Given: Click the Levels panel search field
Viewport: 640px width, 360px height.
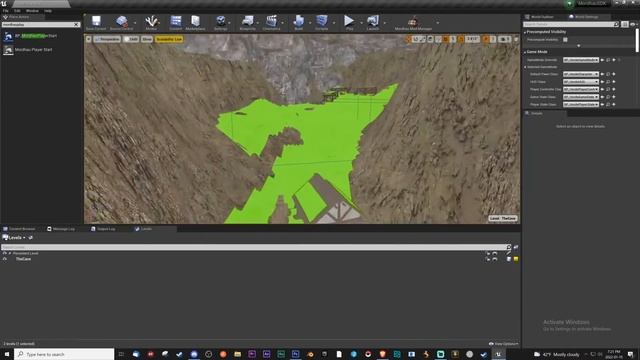Looking at the screenshot, I should pos(256,247).
